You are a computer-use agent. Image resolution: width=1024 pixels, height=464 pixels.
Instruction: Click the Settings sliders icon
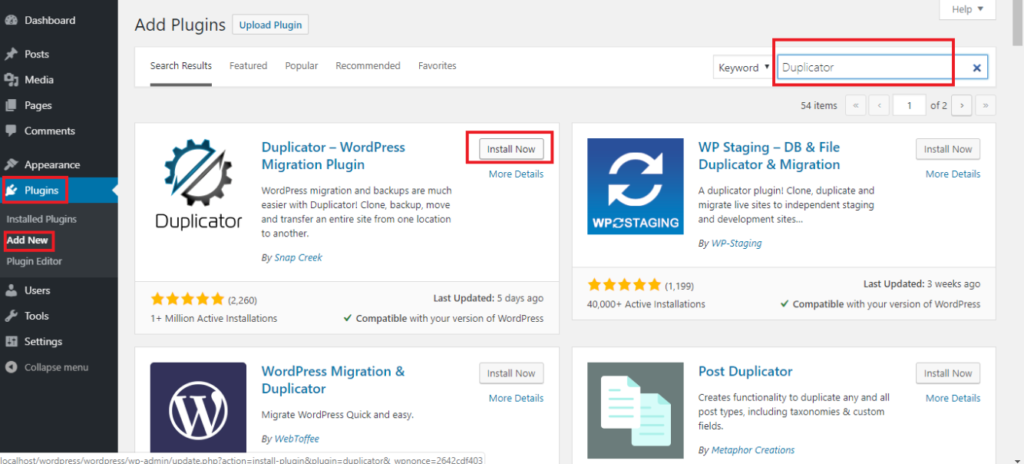point(10,341)
